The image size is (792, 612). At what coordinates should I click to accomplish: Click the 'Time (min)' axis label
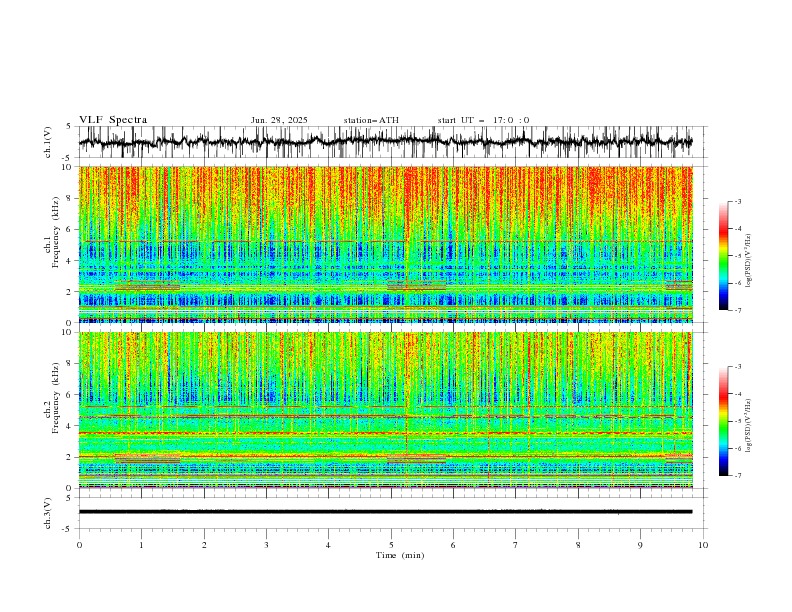pos(400,555)
